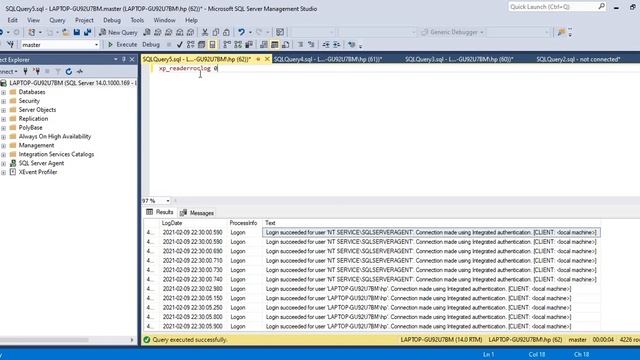Select Integration Services Catalogs folder

52,154
